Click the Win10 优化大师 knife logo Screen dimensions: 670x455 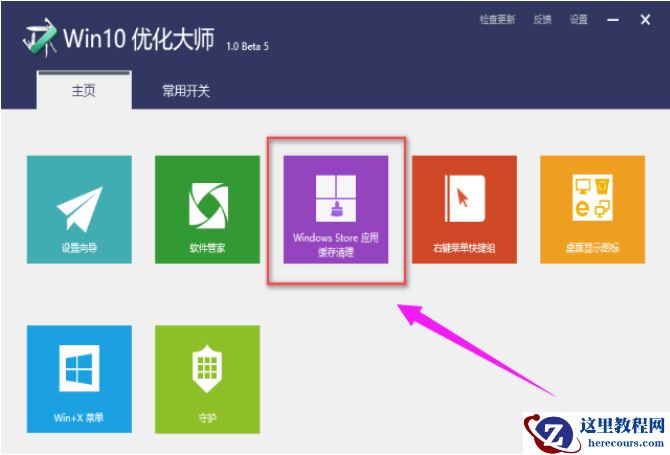pos(40,37)
